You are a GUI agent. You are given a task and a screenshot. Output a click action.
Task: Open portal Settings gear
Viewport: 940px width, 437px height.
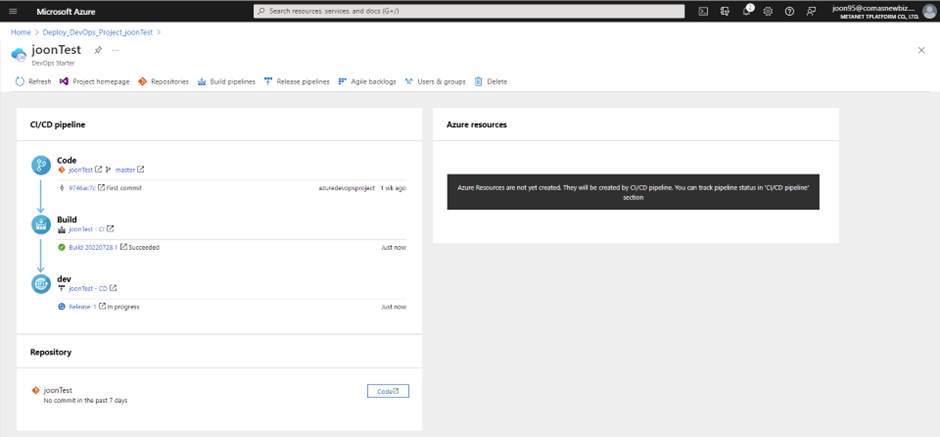coord(768,11)
